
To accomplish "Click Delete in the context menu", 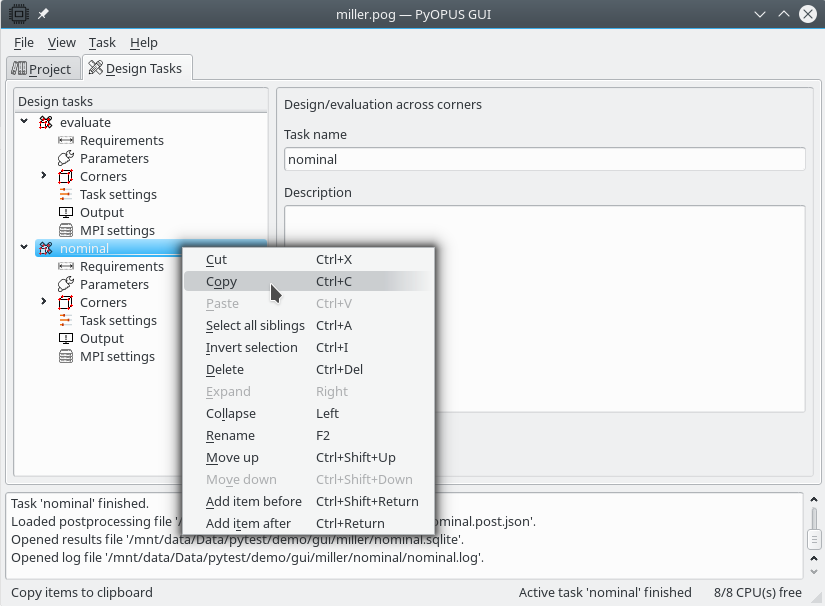I will pyautogui.click(x=224, y=370).
